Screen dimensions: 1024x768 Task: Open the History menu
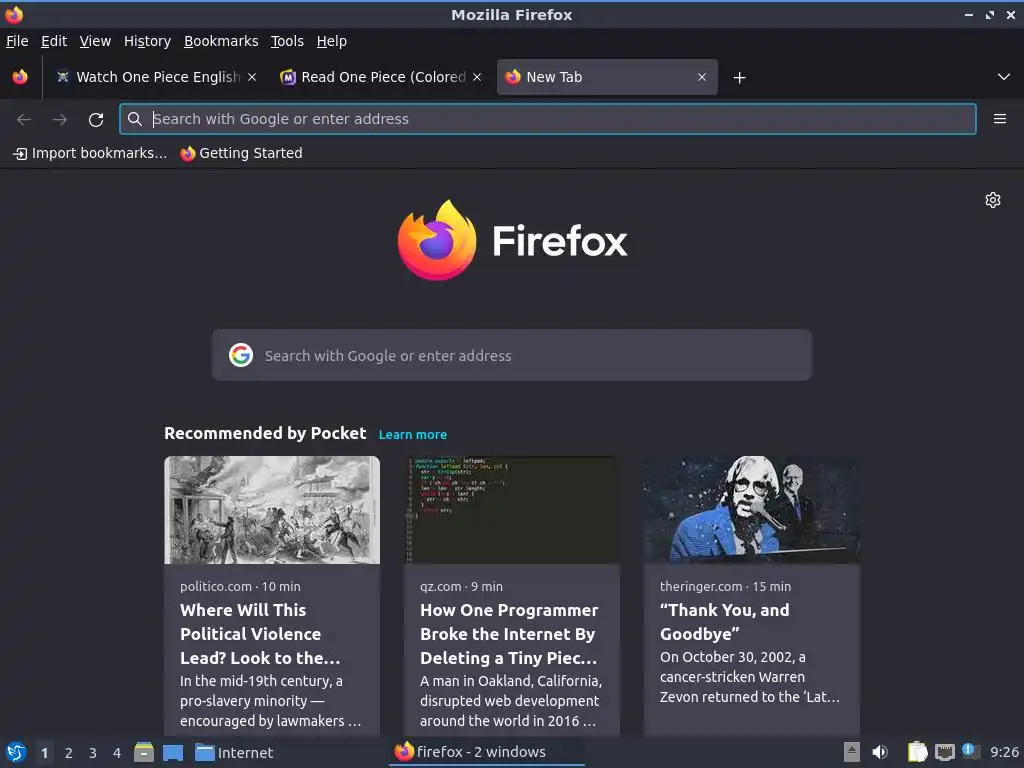coord(147,41)
